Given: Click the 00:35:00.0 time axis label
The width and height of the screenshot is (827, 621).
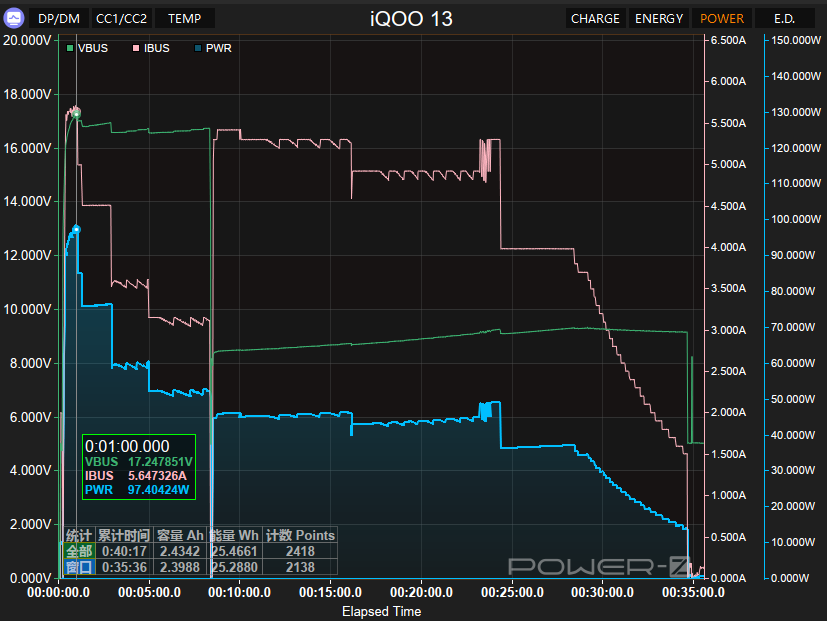Looking at the screenshot, I should pos(694,593).
